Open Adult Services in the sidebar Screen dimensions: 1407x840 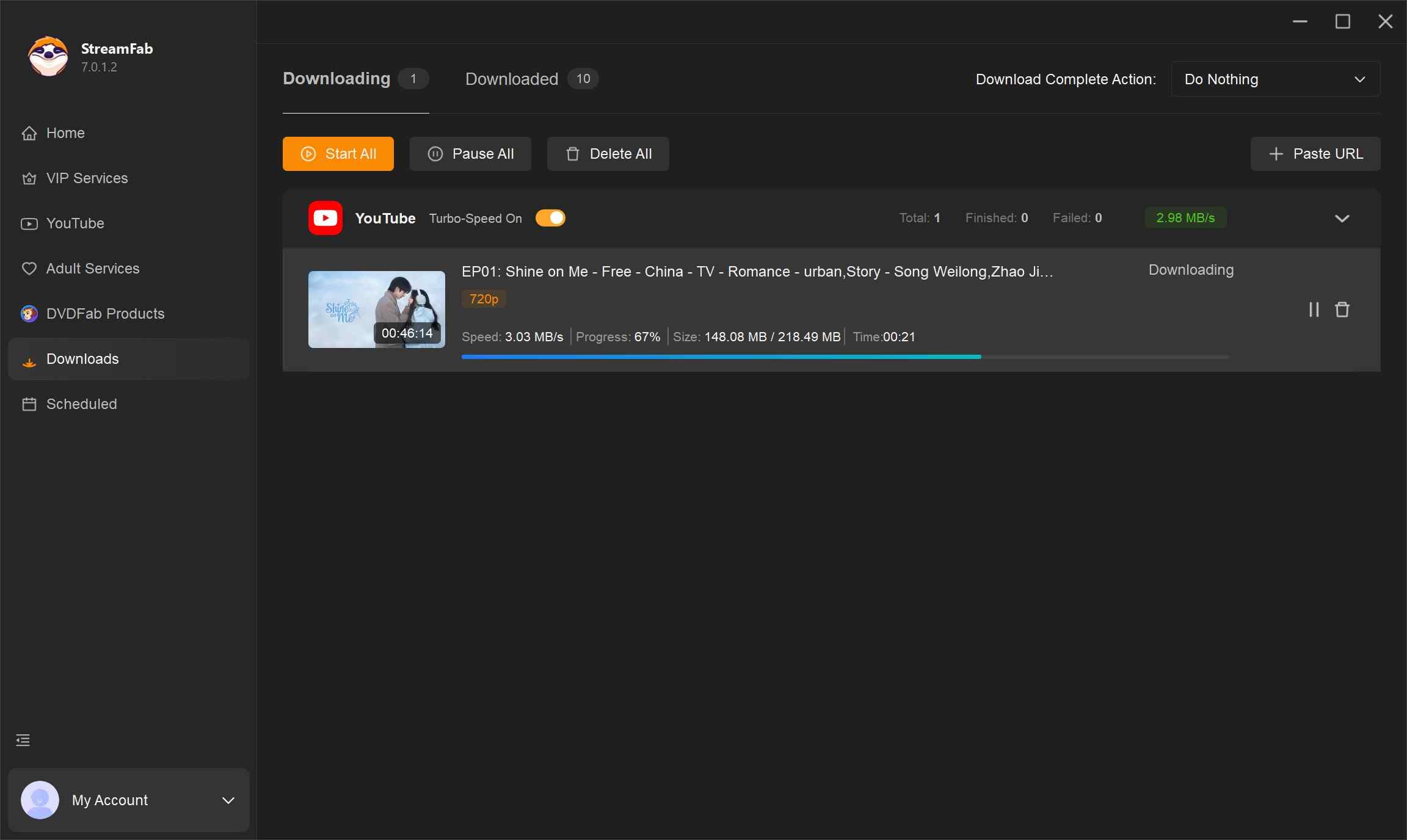tap(92, 269)
